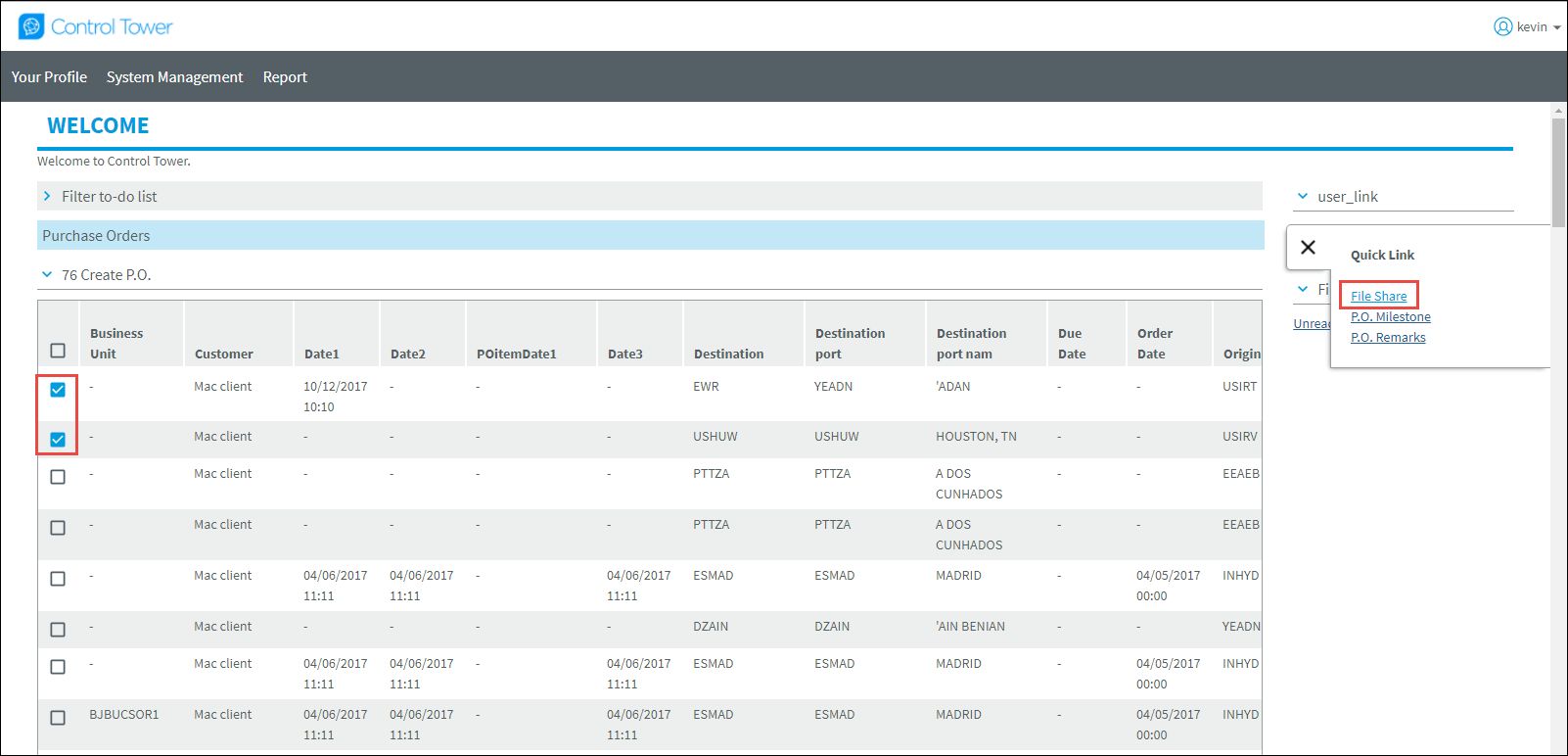
Task: Open the P.O. Milestone quick link
Action: pyautogui.click(x=1390, y=316)
